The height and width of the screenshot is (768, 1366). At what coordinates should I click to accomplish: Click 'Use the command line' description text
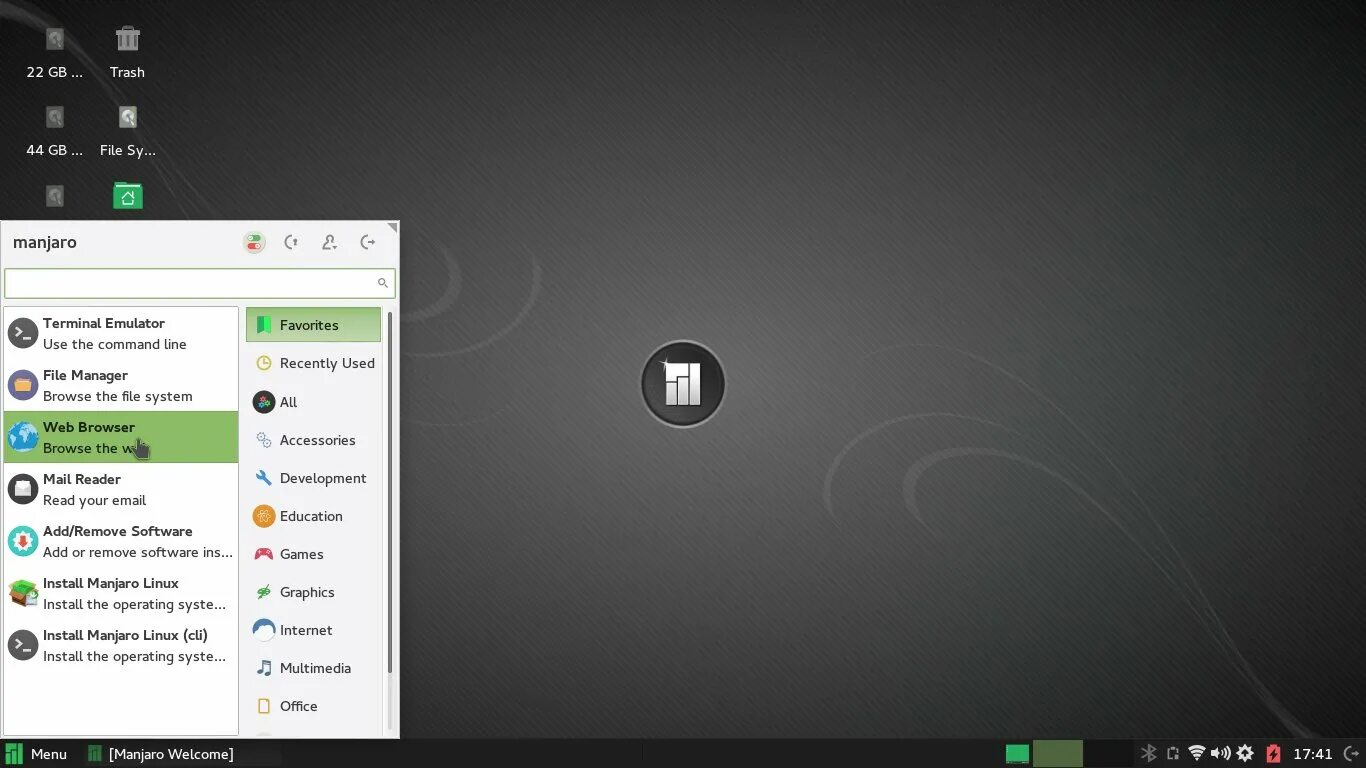pos(115,344)
